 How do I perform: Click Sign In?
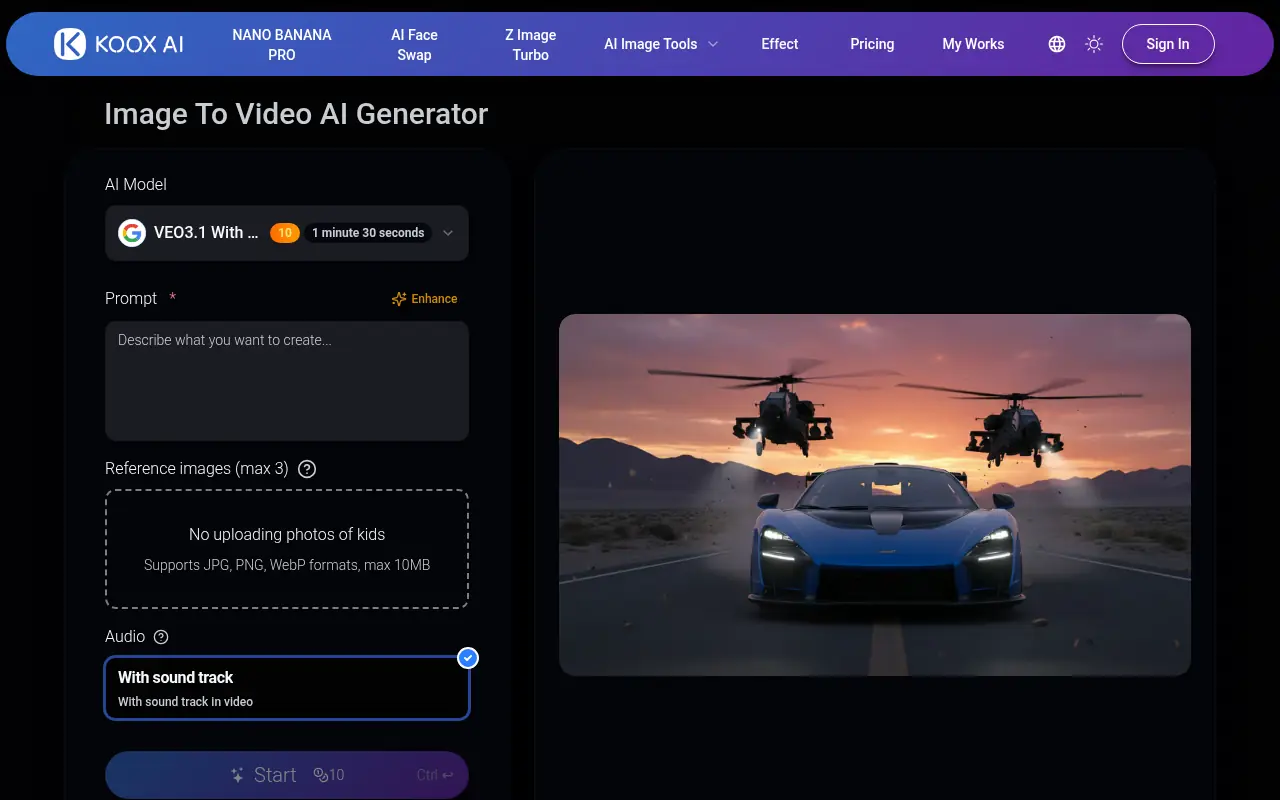pyautogui.click(x=1167, y=44)
